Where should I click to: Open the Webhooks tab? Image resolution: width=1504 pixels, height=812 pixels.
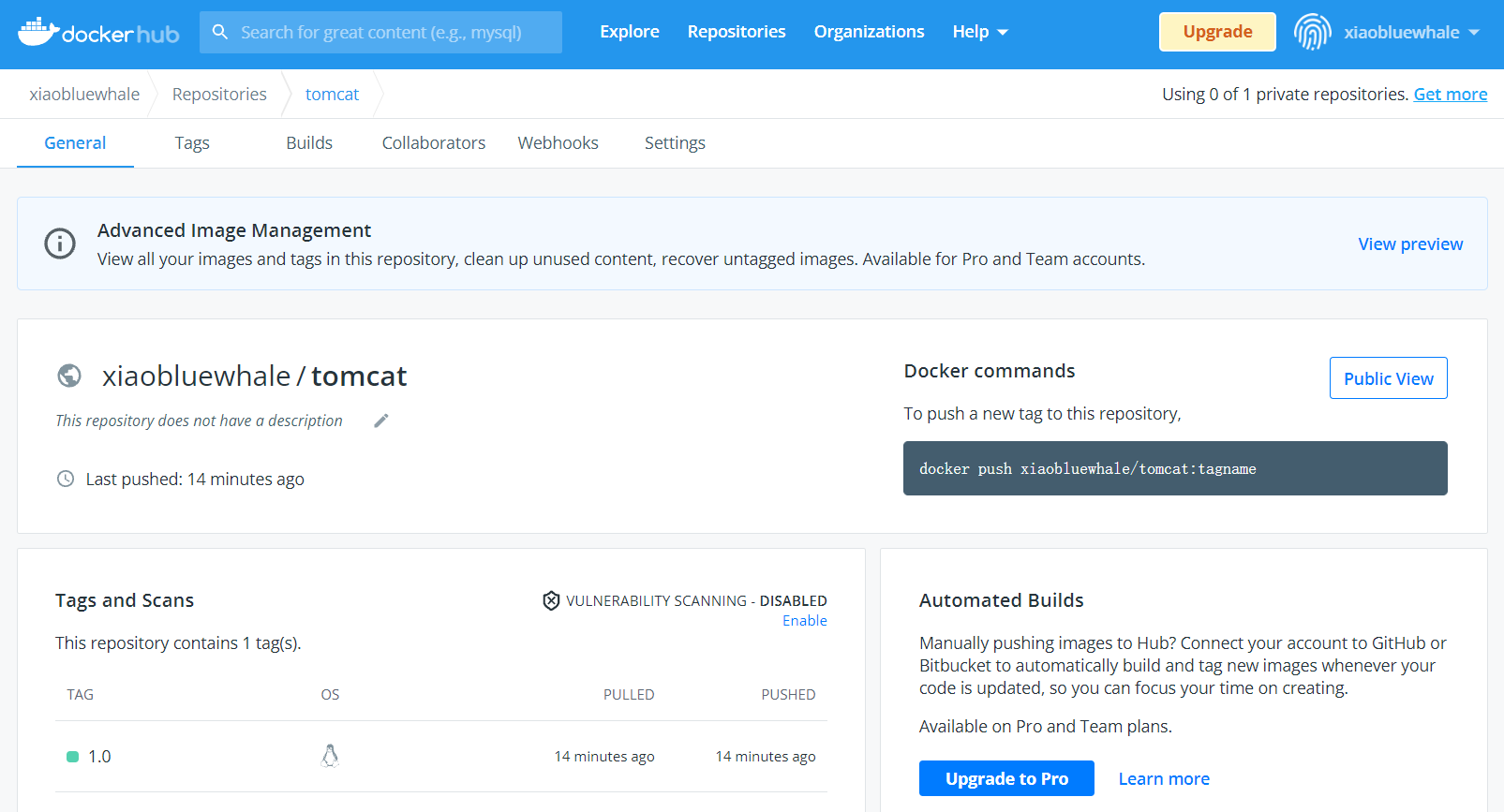pos(558,143)
